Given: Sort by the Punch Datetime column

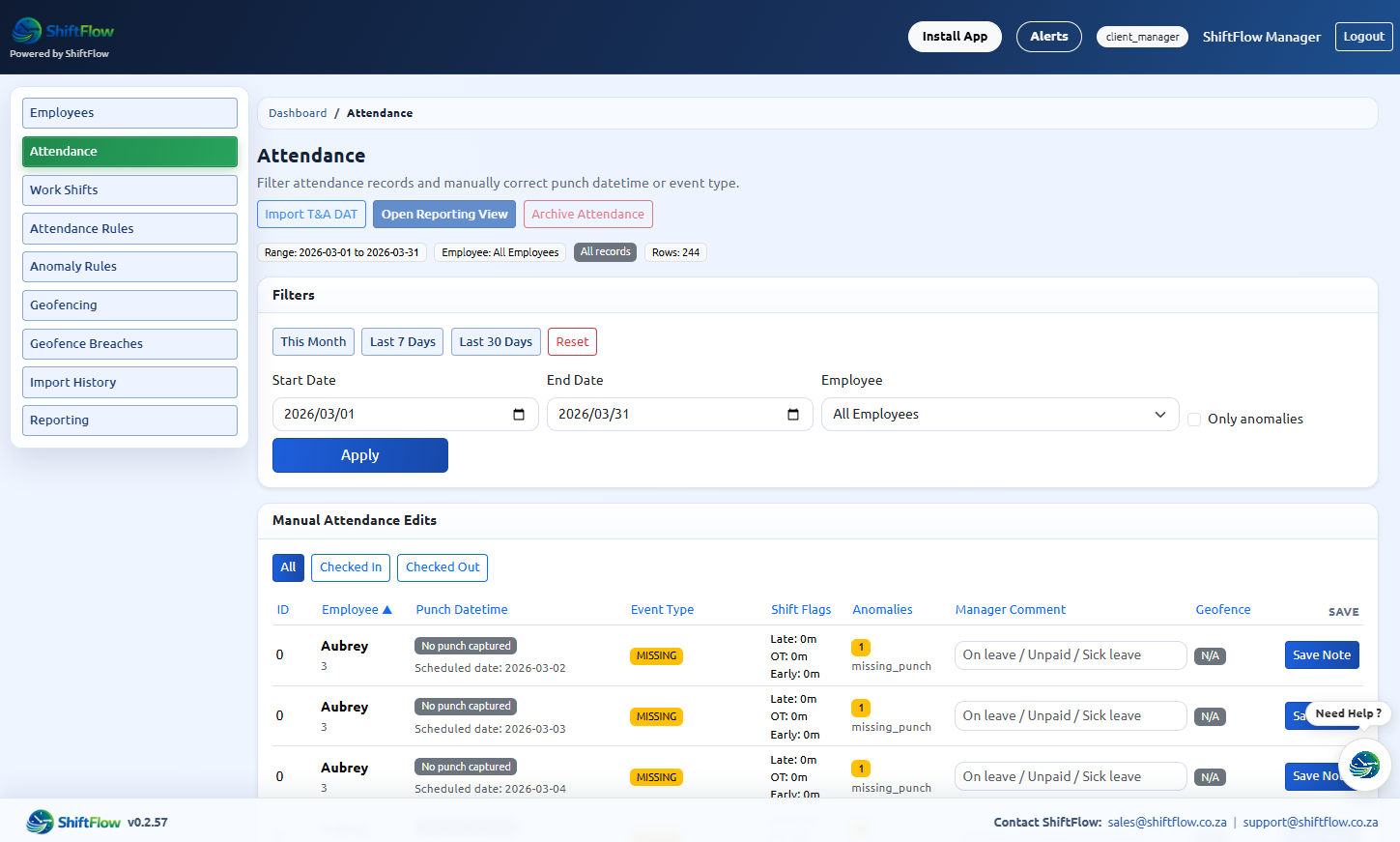Looking at the screenshot, I should coord(462,610).
